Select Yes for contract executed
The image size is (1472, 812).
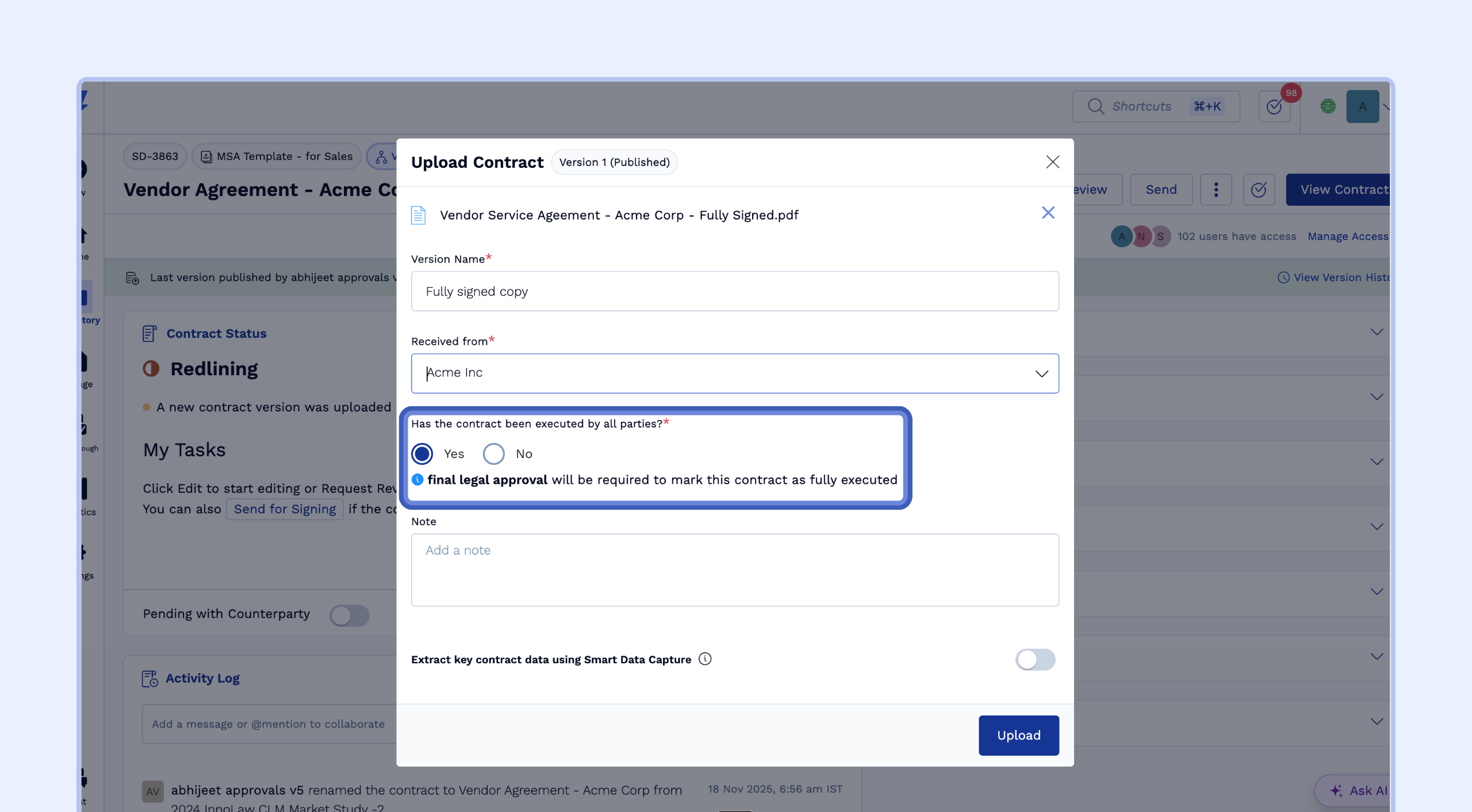click(x=422, y=454)
